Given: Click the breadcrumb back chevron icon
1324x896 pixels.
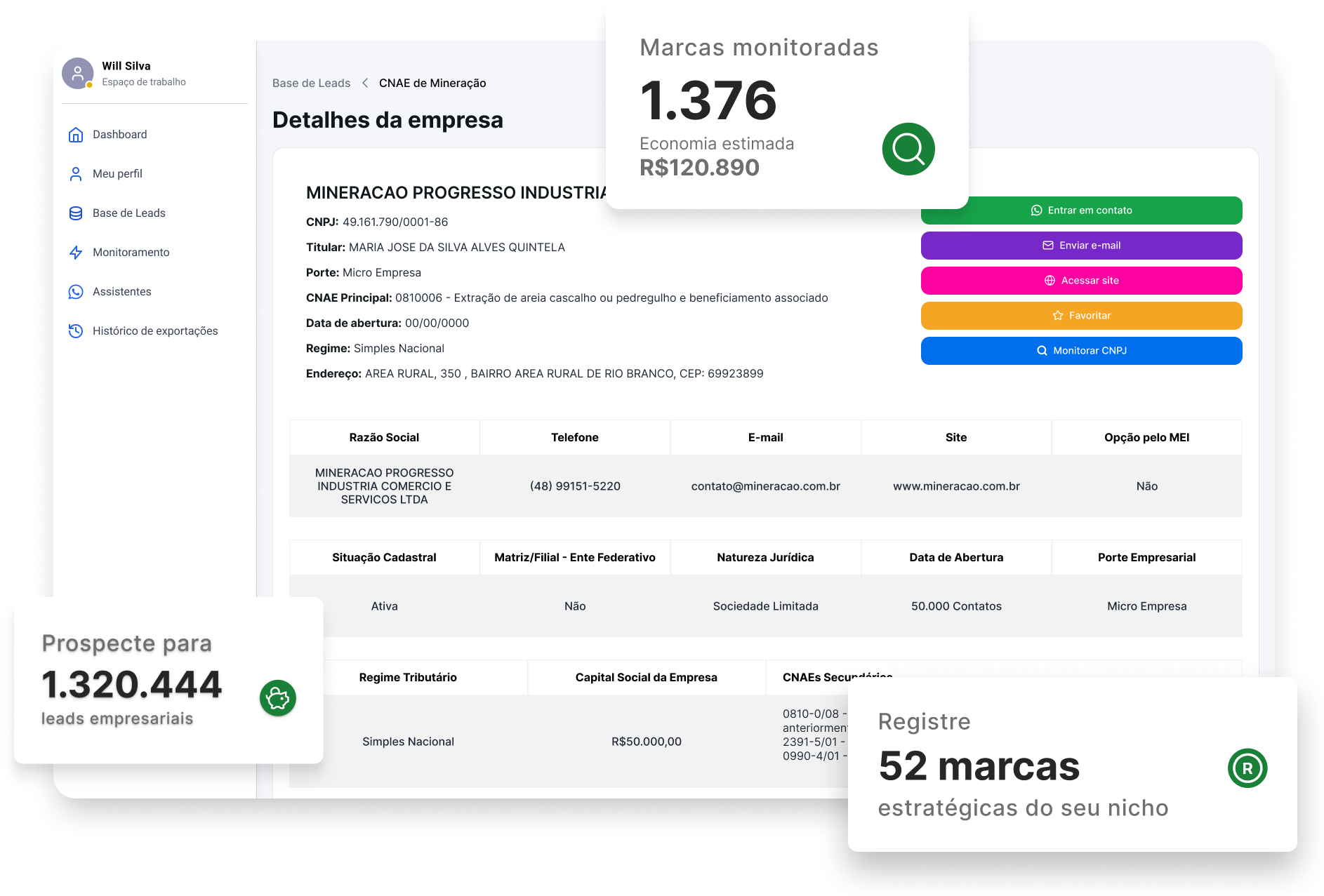Looking at the screenshot, I should click(365, 83).
